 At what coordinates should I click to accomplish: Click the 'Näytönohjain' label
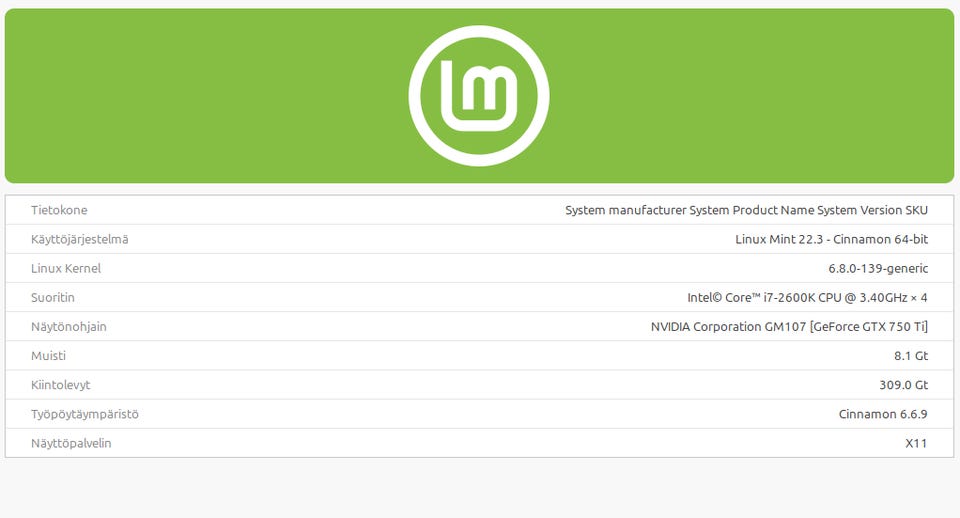coord(69,326)
